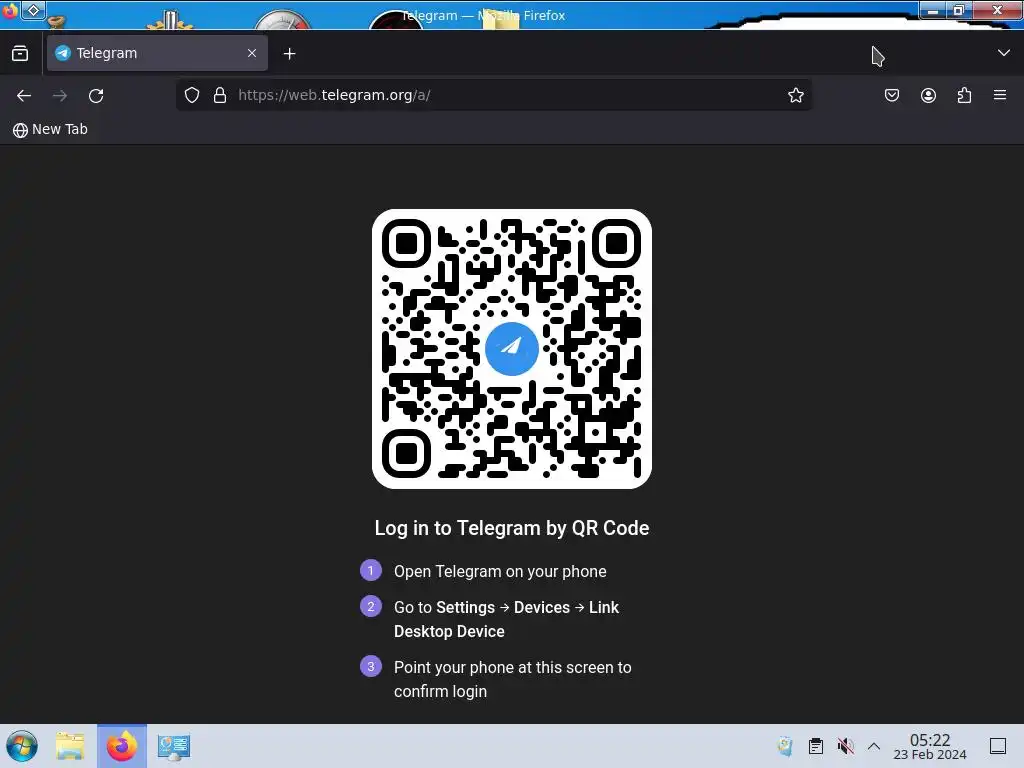Image resolution: width=1024 pixels, height=768 pixels.
Task: Open the Extensions puzzle icon
Action: point(964,95)
